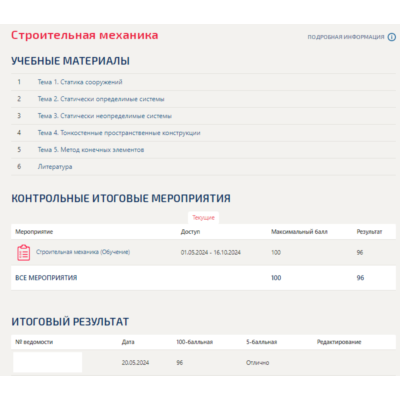Click the КОНТРОЛЬНЫЕ ИТОГОВЫЕ МЕРОПРИЯТИЯ heading
400x400 pixels.
[x=121, y=198]
